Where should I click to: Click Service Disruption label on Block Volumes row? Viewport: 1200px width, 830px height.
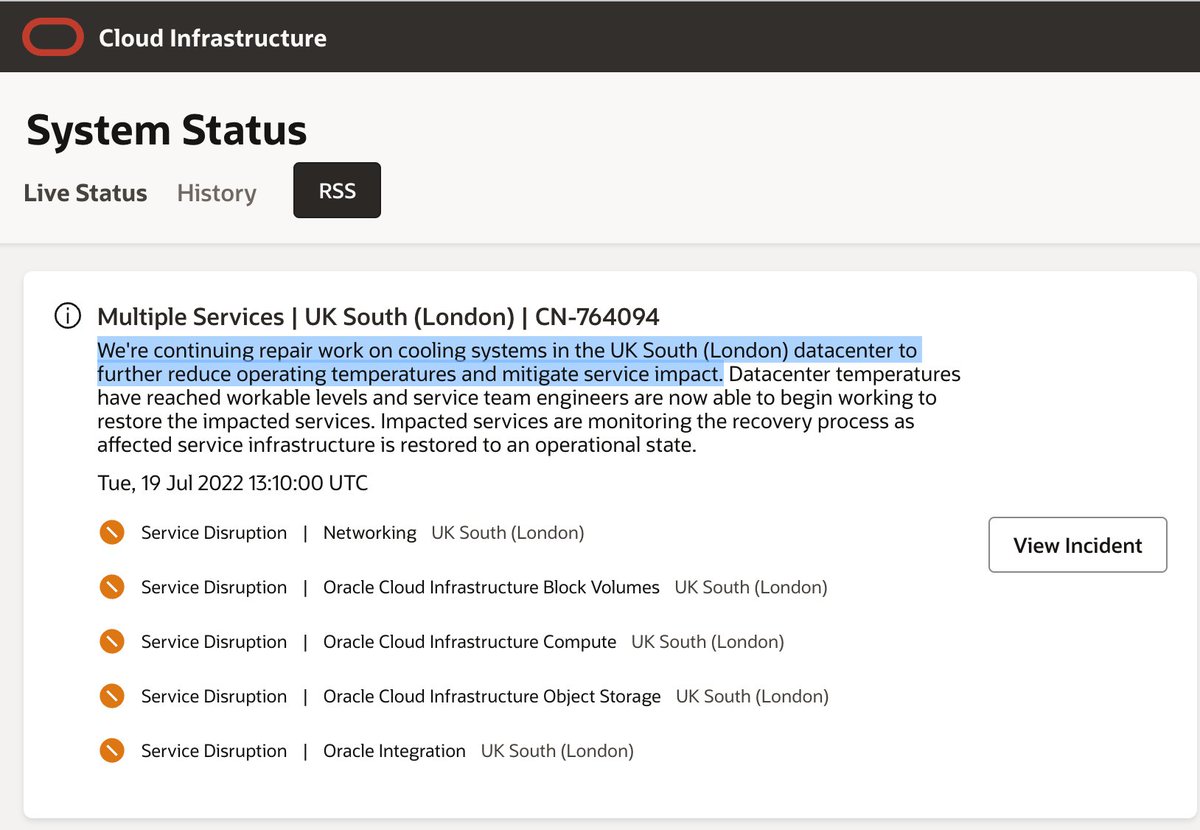pos(214,587)
